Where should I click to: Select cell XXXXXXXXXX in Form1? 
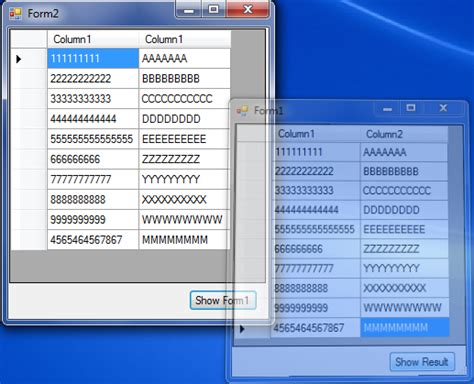404,288
